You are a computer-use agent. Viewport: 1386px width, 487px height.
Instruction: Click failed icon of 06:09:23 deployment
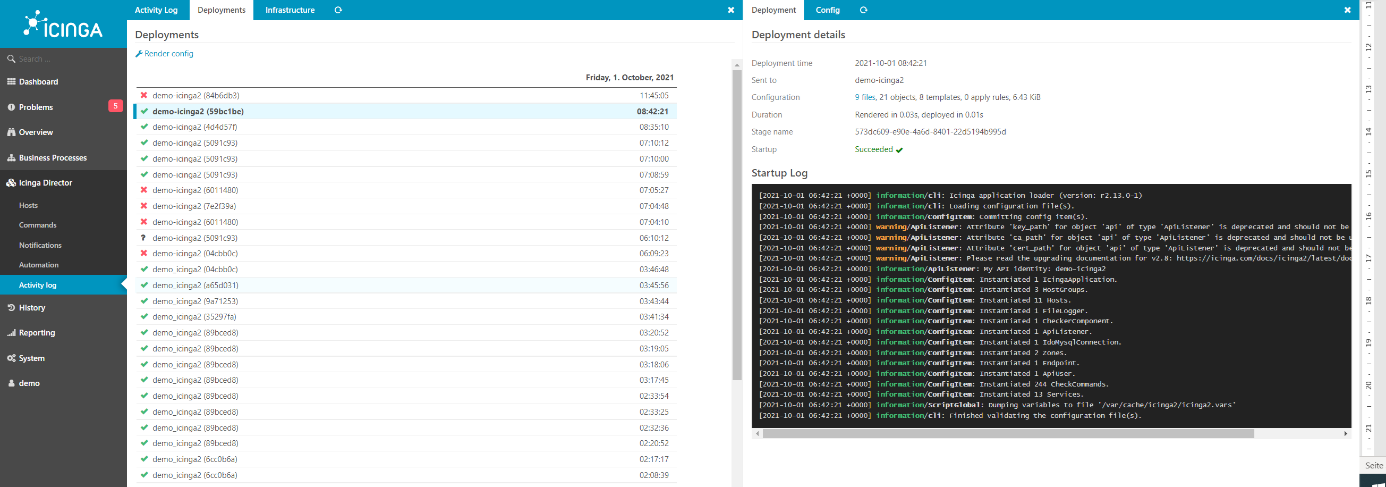pyautogui.click(x=145, y=254)
